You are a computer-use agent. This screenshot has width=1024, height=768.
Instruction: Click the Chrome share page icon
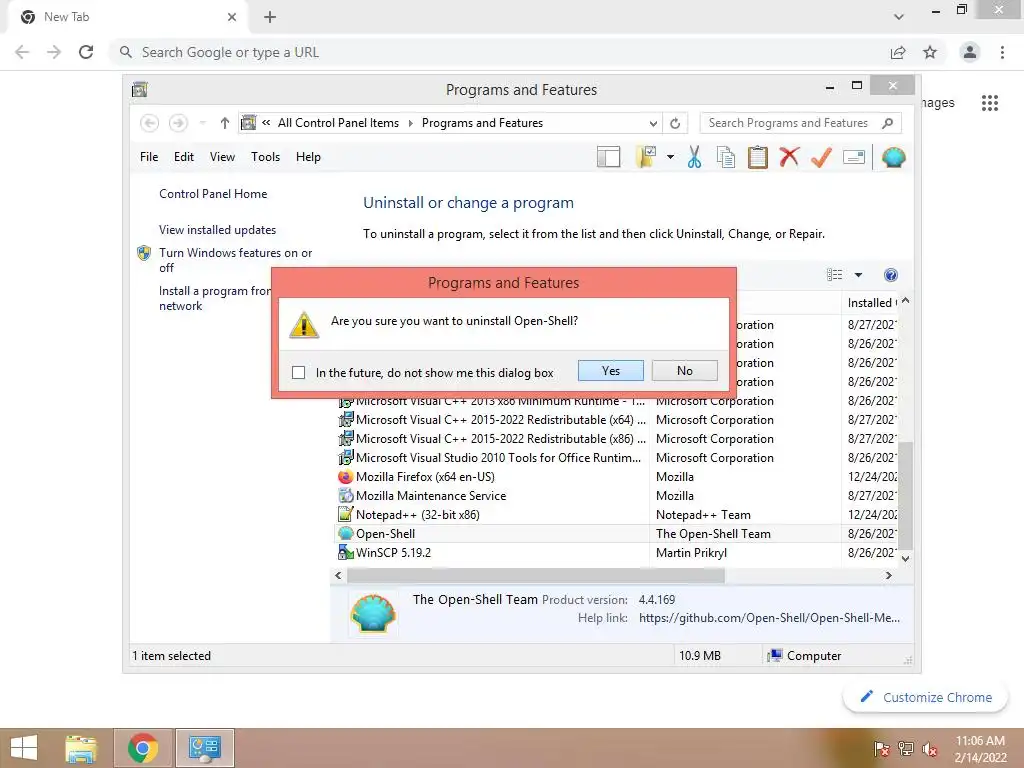pos(898,52)
